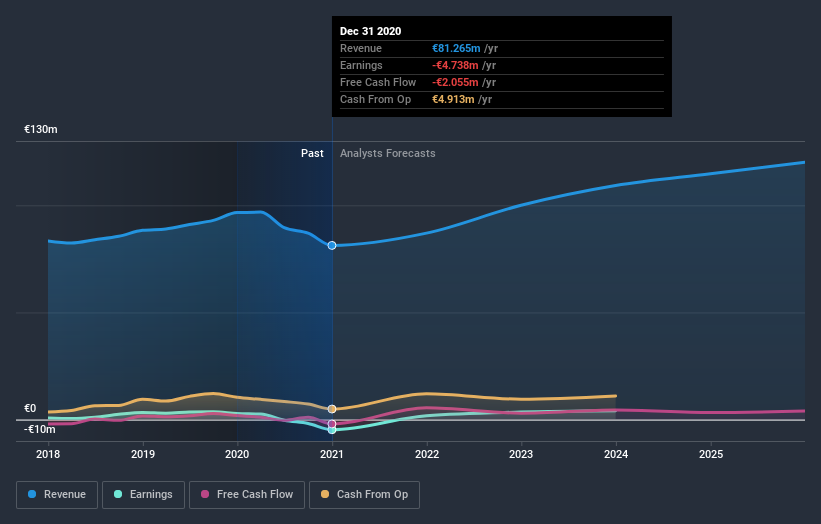Viewport: 821px width, 524px height.
Task: Toggle the Cash From Op legend button
Action: (364, 495)
